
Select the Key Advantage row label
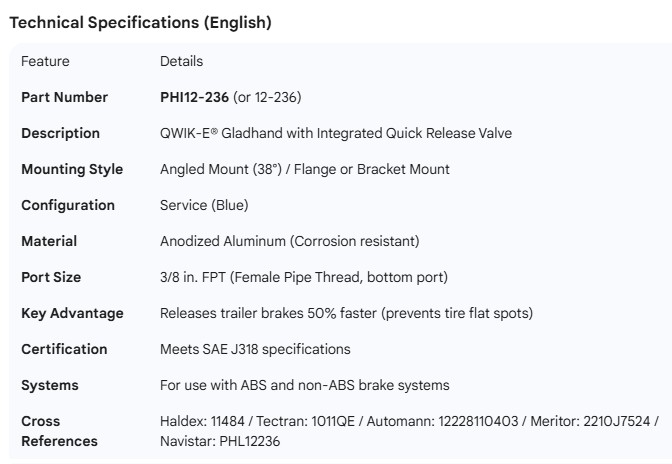click(x=72, y=313)
